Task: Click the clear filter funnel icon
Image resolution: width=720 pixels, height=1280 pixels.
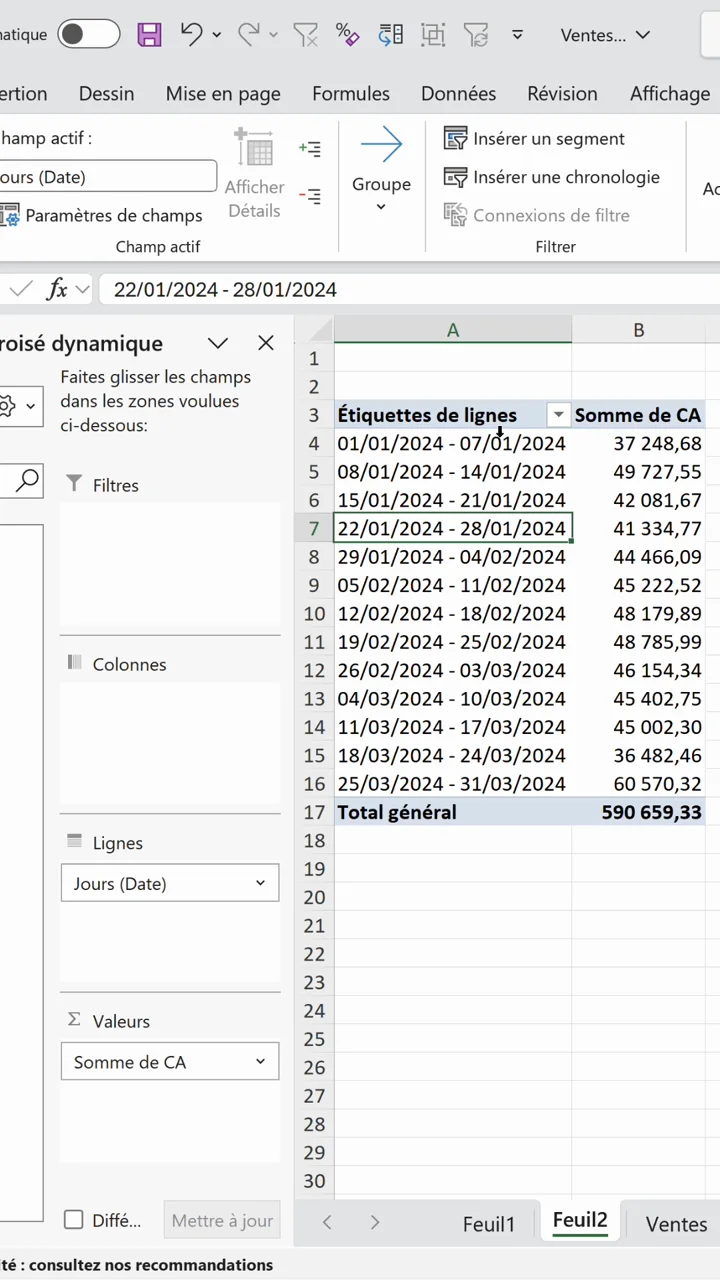Action: click(305, 35)
